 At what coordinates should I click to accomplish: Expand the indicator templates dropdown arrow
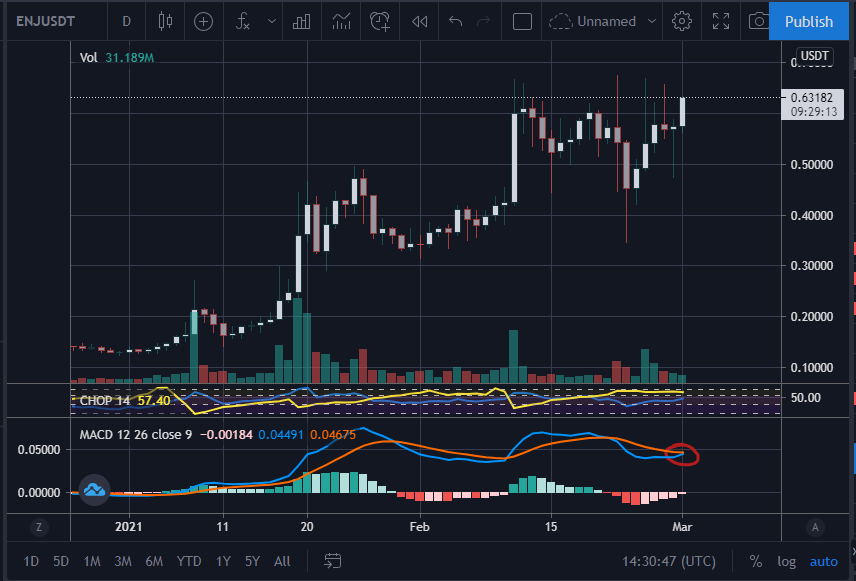(271, 21)
